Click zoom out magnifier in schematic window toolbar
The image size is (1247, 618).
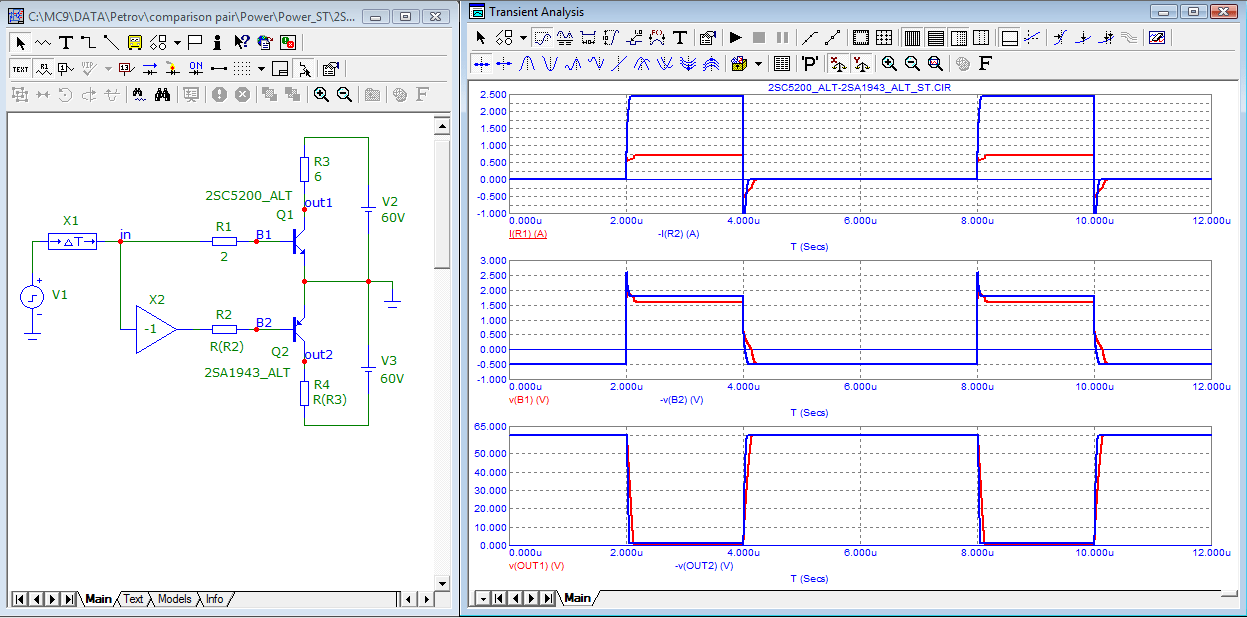(344, 95)
